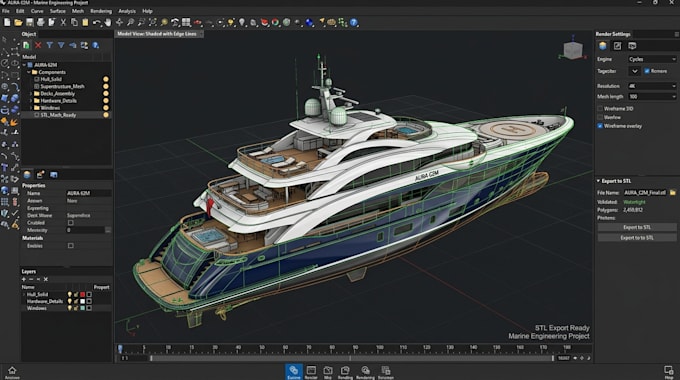Toggle the bulb icon for Hull_Solid layer
680x380 pixels.
click(x=69, y=295)
